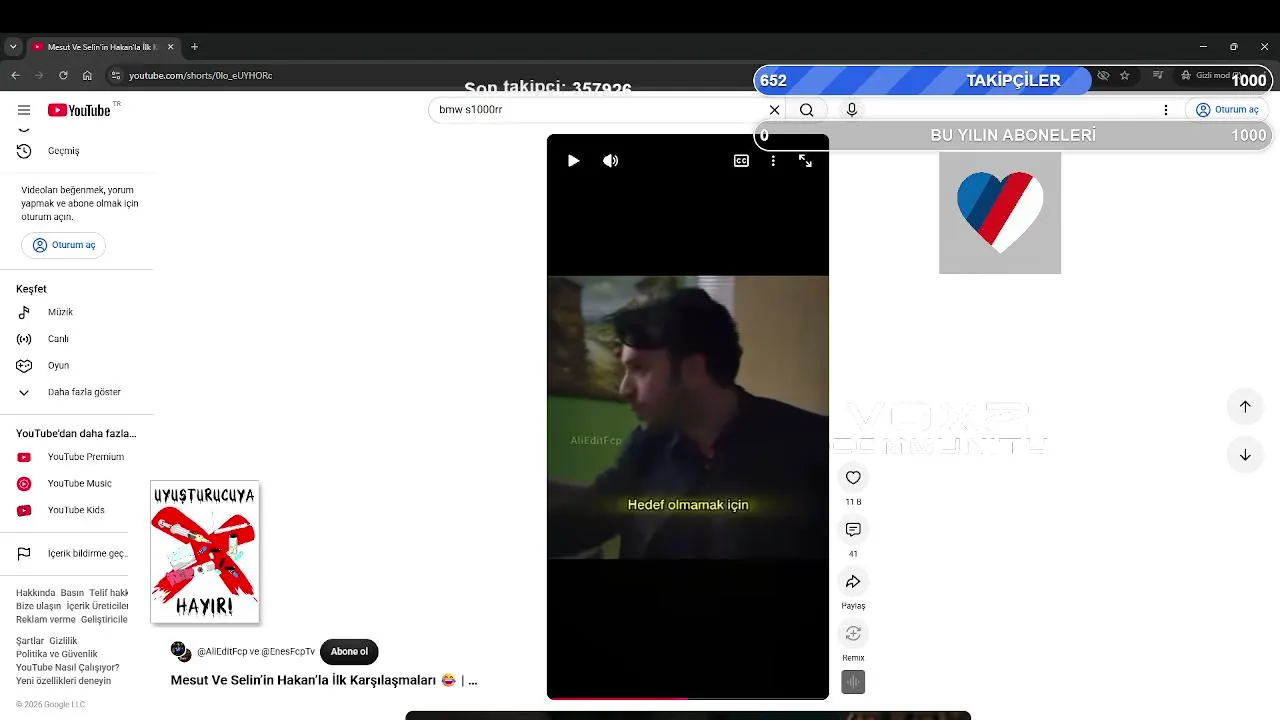Image resolution: width=1280 pixels, height=720 pixels.
Task: Click the search box containing bmw s1000rr
Action: click(598, 110)
